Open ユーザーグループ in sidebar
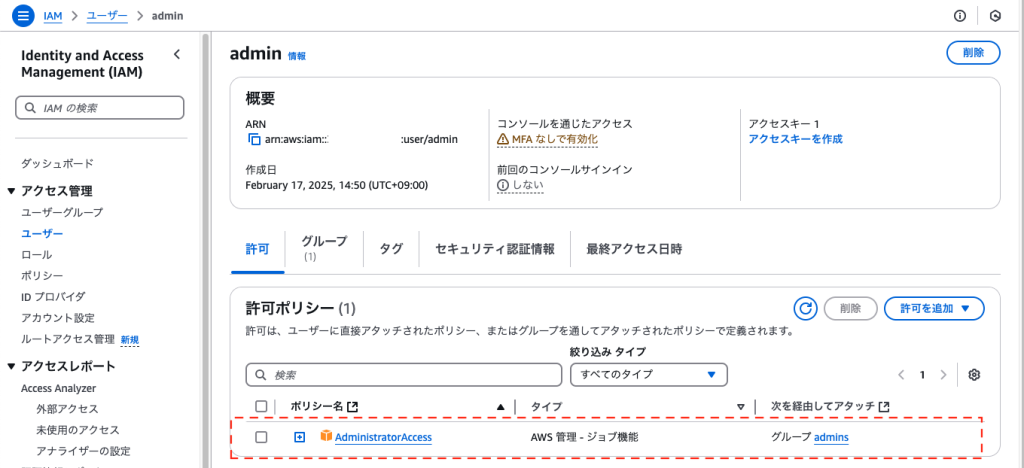Image resolution: width=1024 pixels, height=468 pixels. [62, 212]
